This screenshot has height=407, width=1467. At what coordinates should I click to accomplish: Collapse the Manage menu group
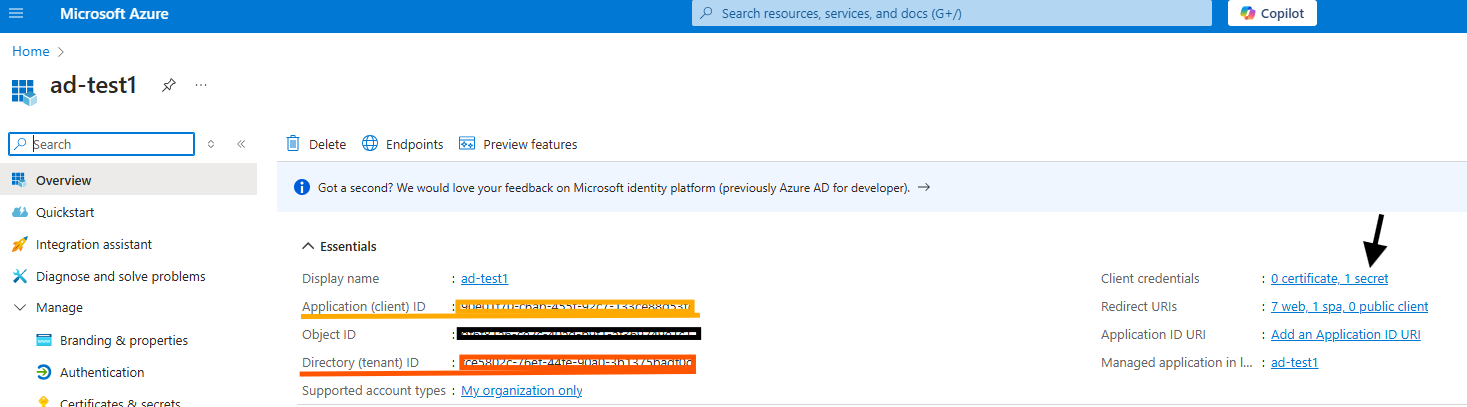click(x=19, y=308)
